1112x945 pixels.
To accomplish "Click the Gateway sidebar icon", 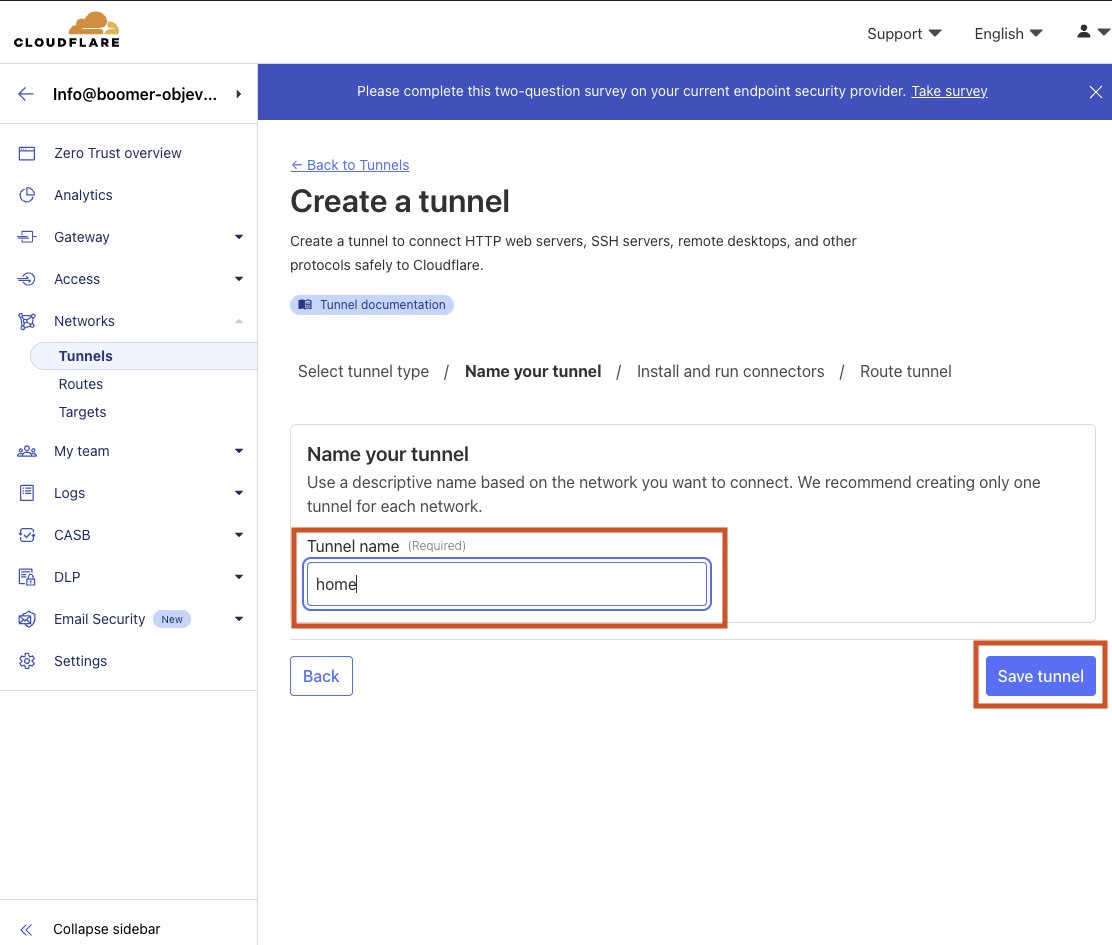I will [27, 237].
